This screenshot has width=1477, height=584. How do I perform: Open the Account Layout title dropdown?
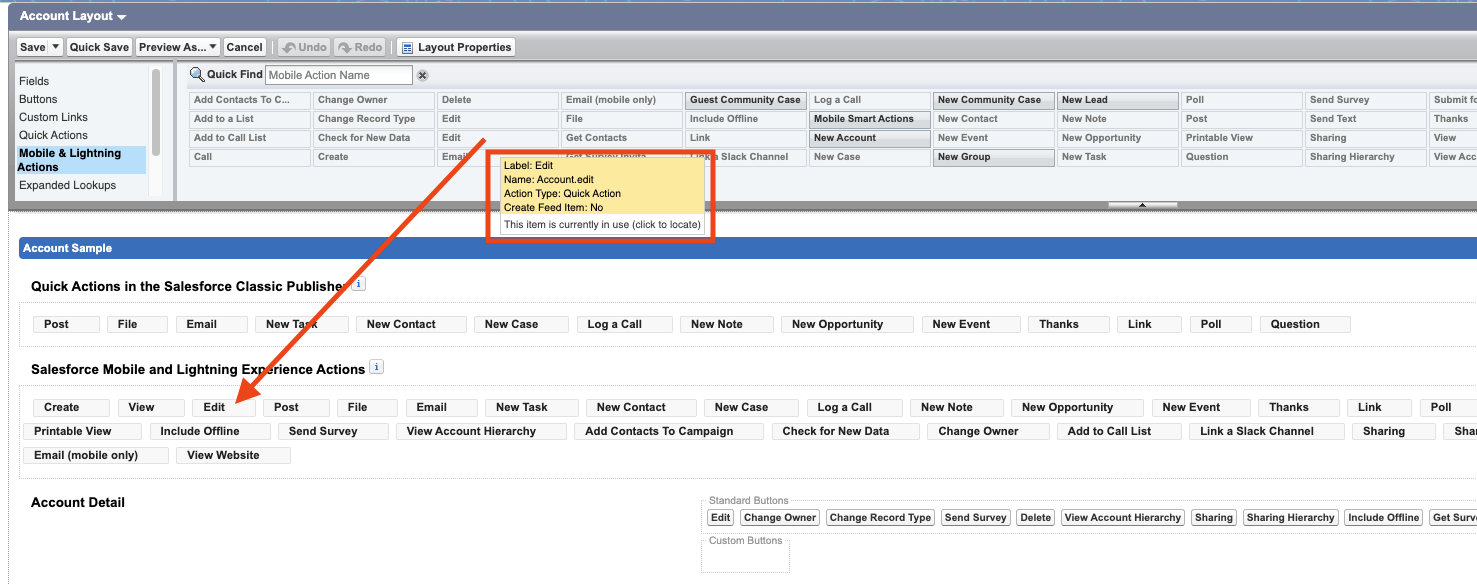[122, 18]
